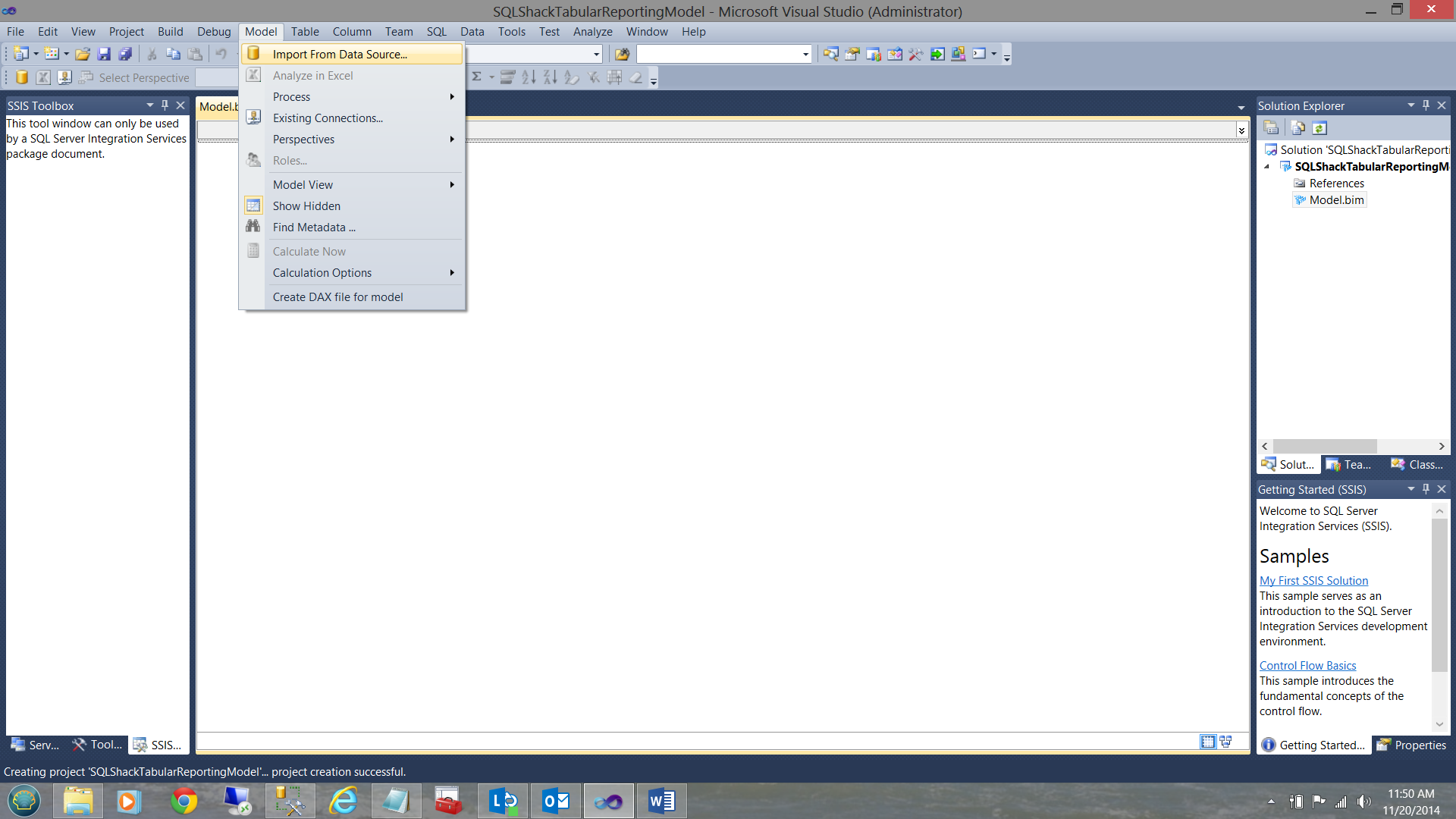Click the Sum AutoSum toolbar icon

point(477,77)
